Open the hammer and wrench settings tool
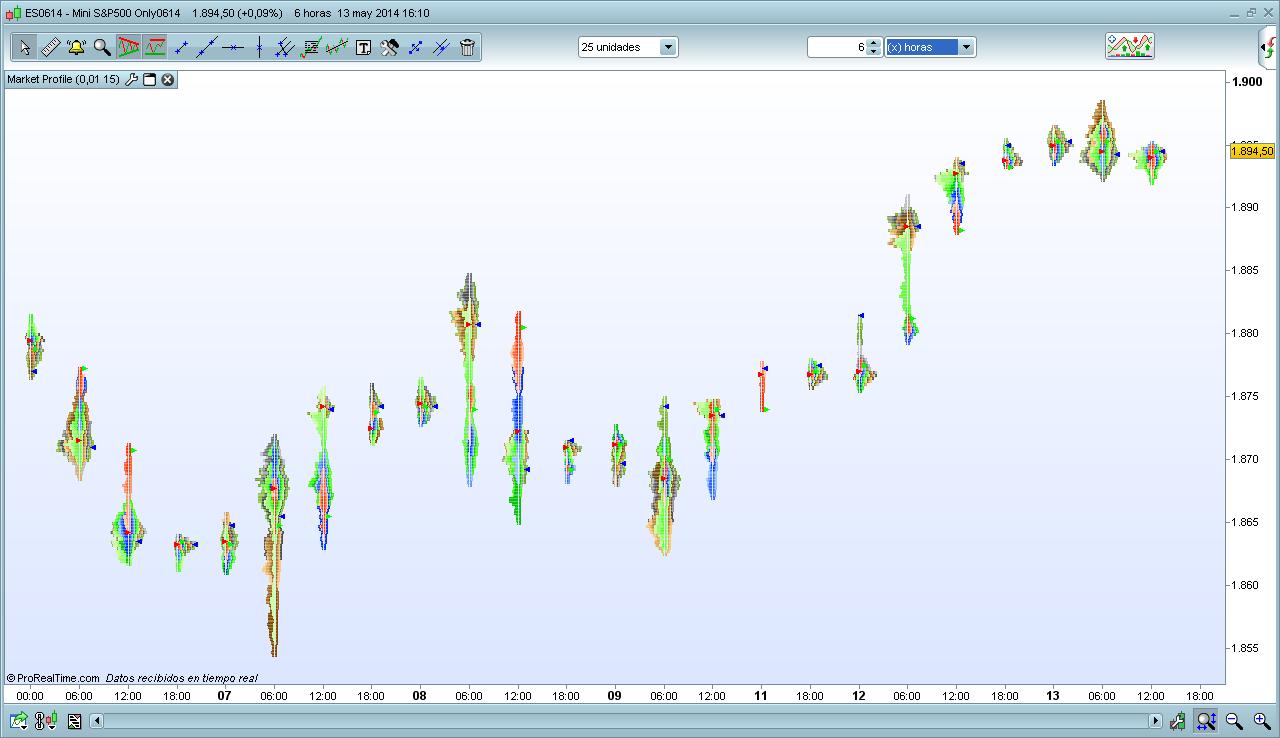This screenshot has width=1280, height=738. click(389, 47)
